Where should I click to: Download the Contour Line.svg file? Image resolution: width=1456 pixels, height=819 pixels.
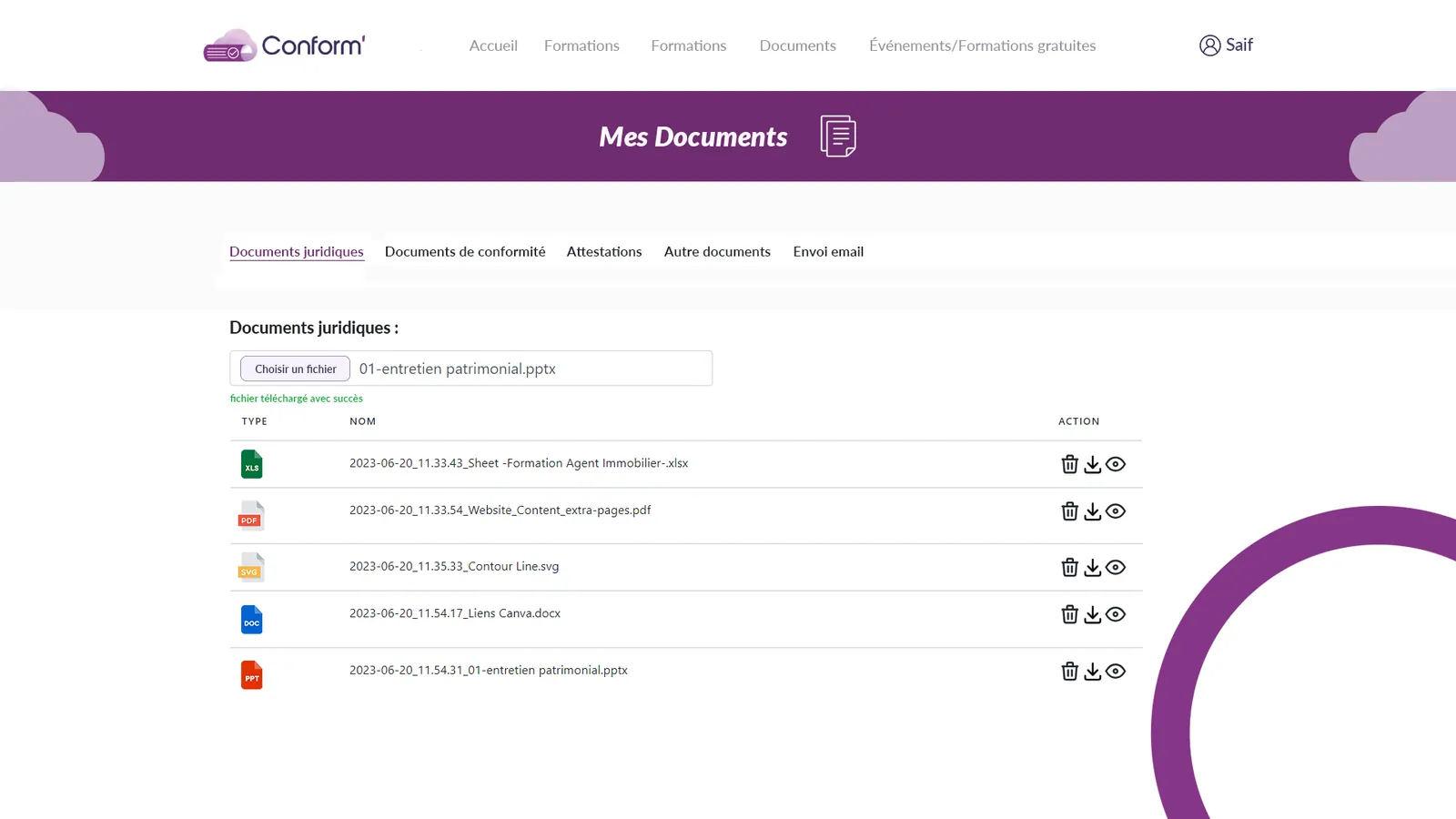coord(1092,567)
